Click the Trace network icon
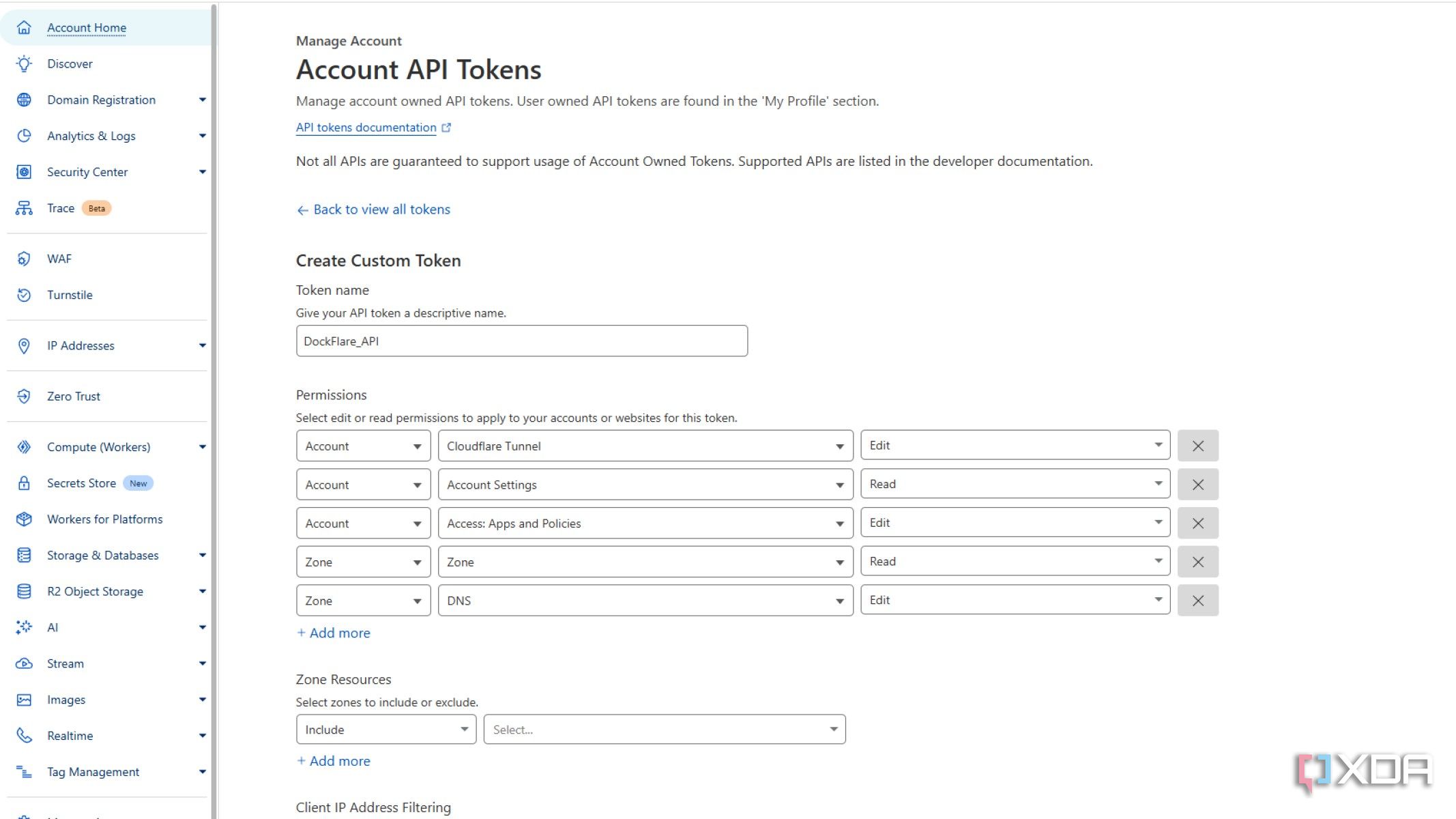Viewport: 1456px width, 819px height. (24, 208)
